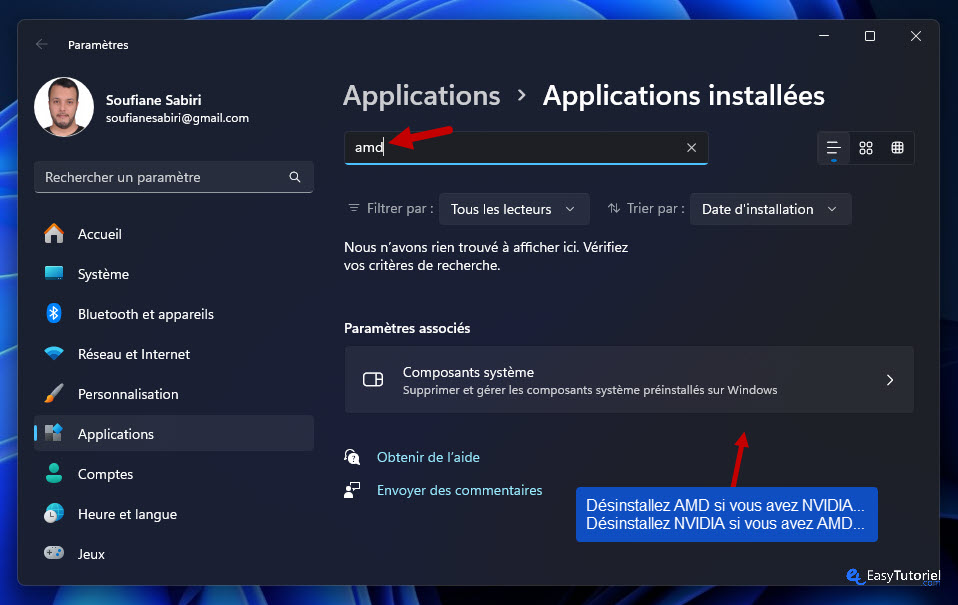Switch to table view layout

click(x=898, y=148)
